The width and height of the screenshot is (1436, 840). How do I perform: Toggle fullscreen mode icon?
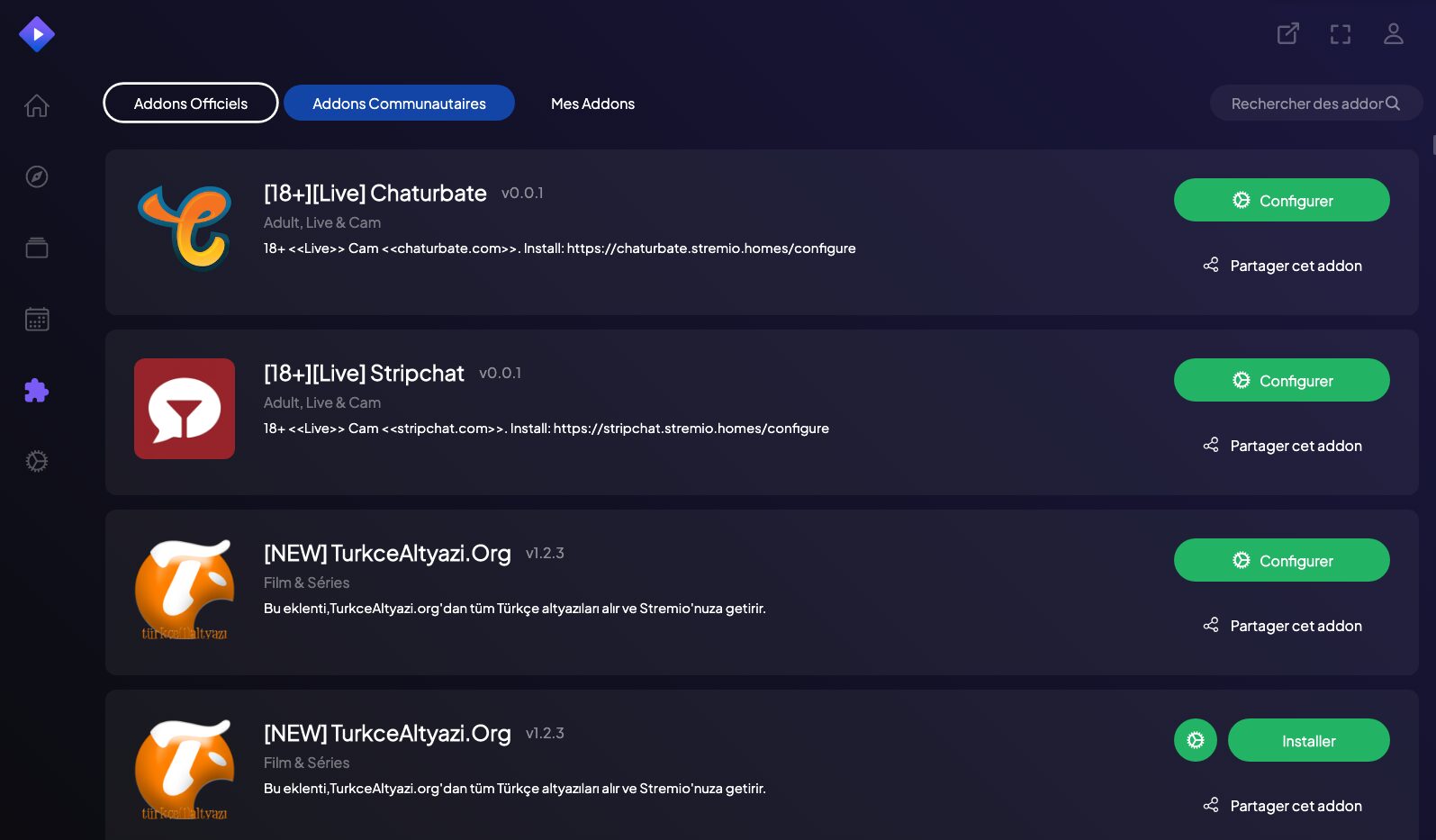tap(1341, 34)
